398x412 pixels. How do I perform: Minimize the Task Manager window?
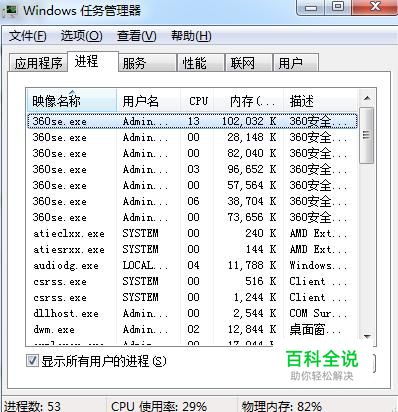310,7
